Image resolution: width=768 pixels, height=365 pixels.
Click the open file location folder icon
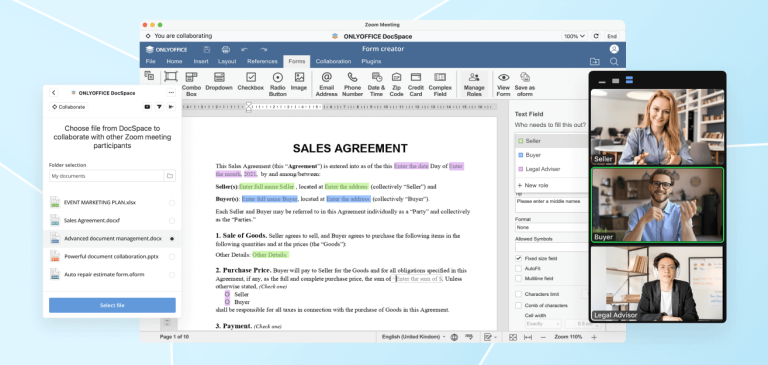[594, 62]
